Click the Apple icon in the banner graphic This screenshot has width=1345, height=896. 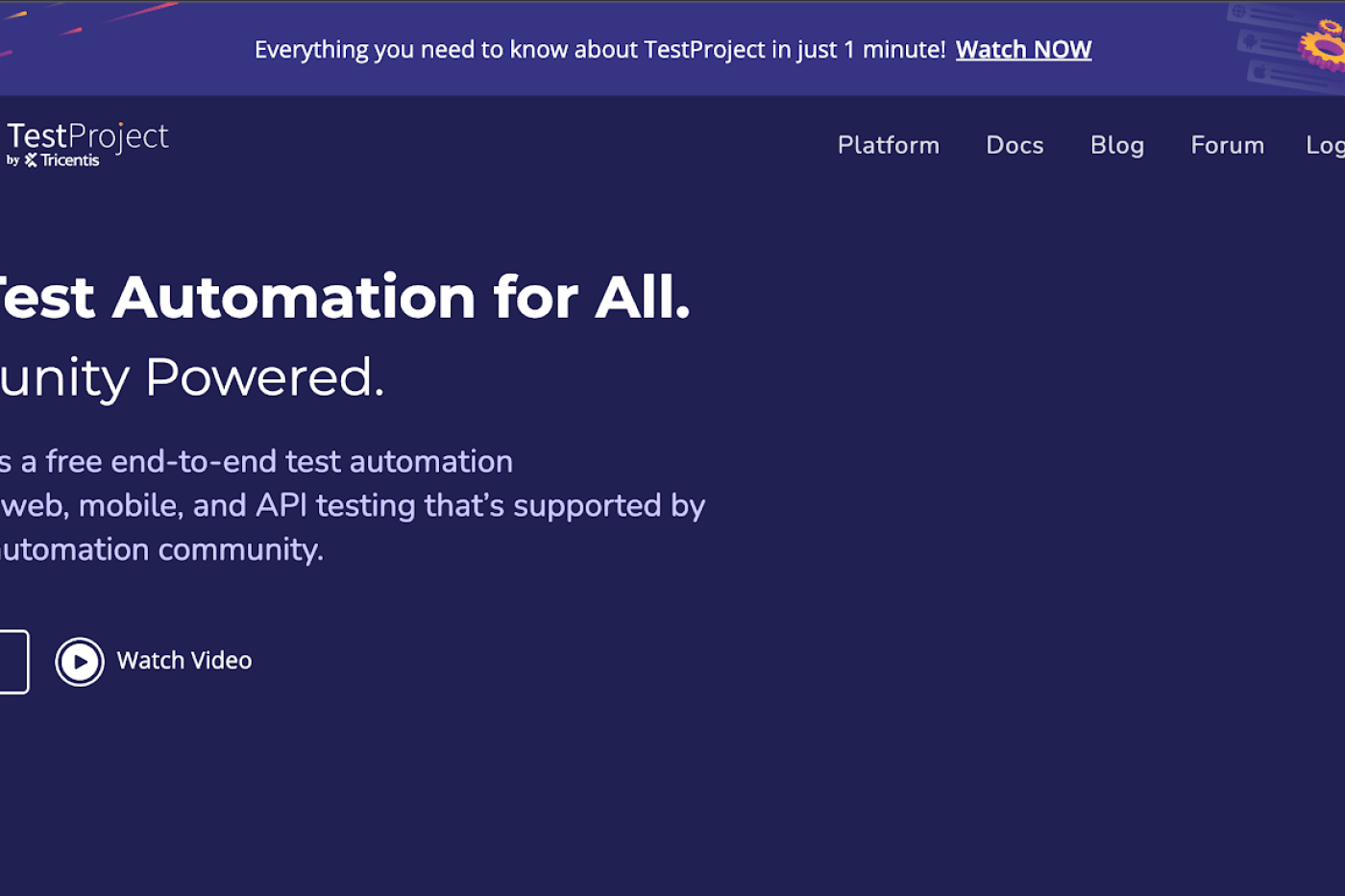pos(1259,71)
